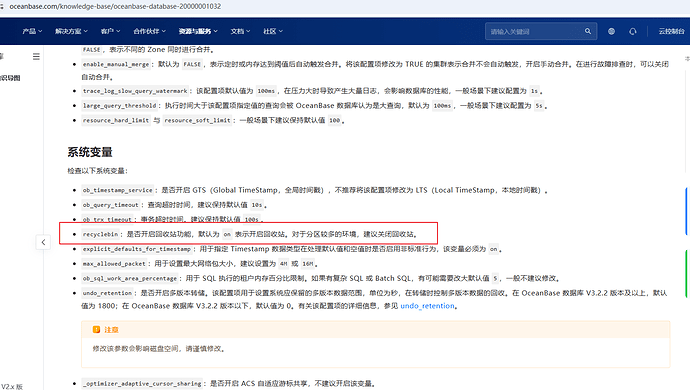This screenshot has height=390, width=690.
Task: Click the browser address bar URL
Action: (115, 6)
